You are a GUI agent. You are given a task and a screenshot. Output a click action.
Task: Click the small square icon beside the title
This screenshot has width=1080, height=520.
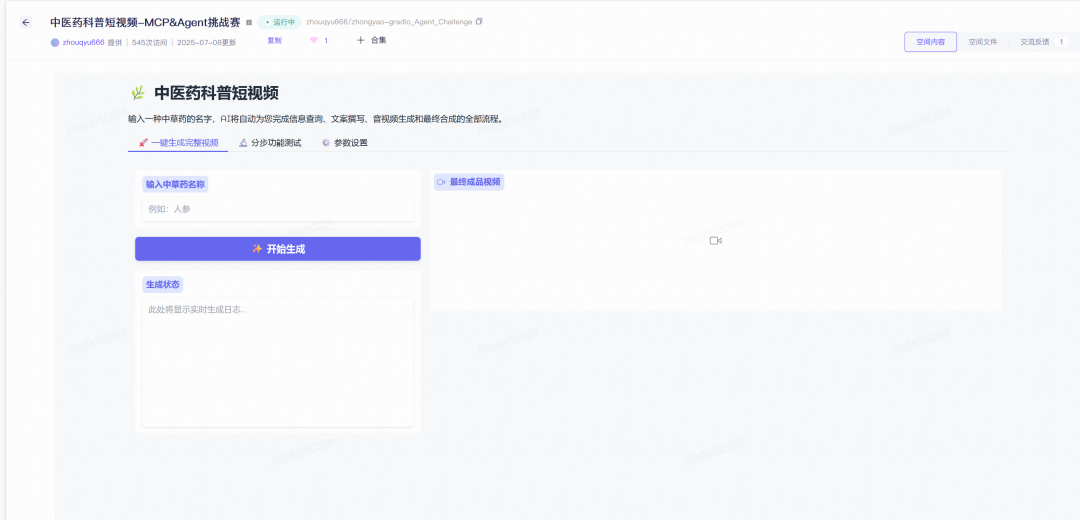(249, 23)
